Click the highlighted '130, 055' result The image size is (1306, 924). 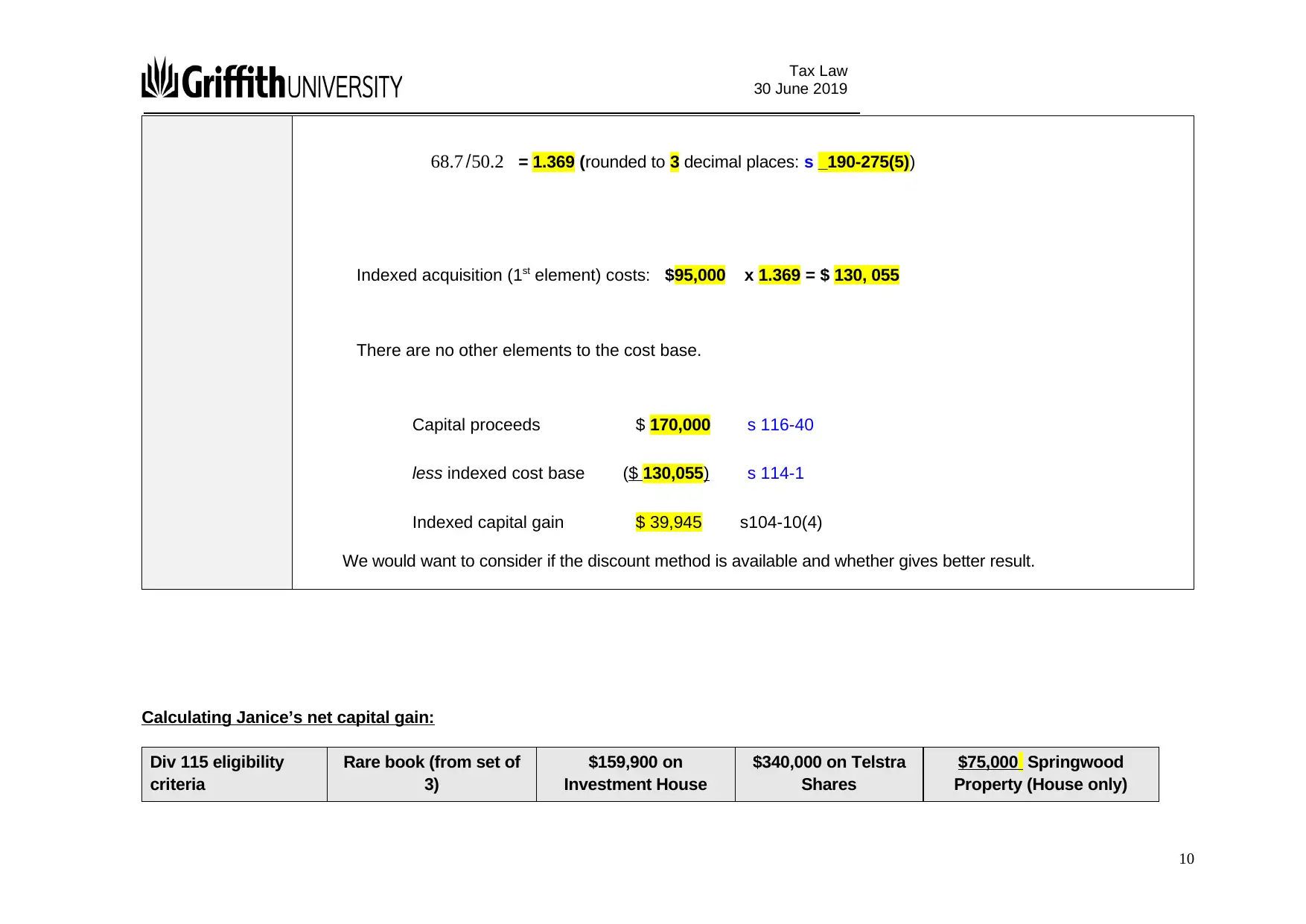pos(867,275)
